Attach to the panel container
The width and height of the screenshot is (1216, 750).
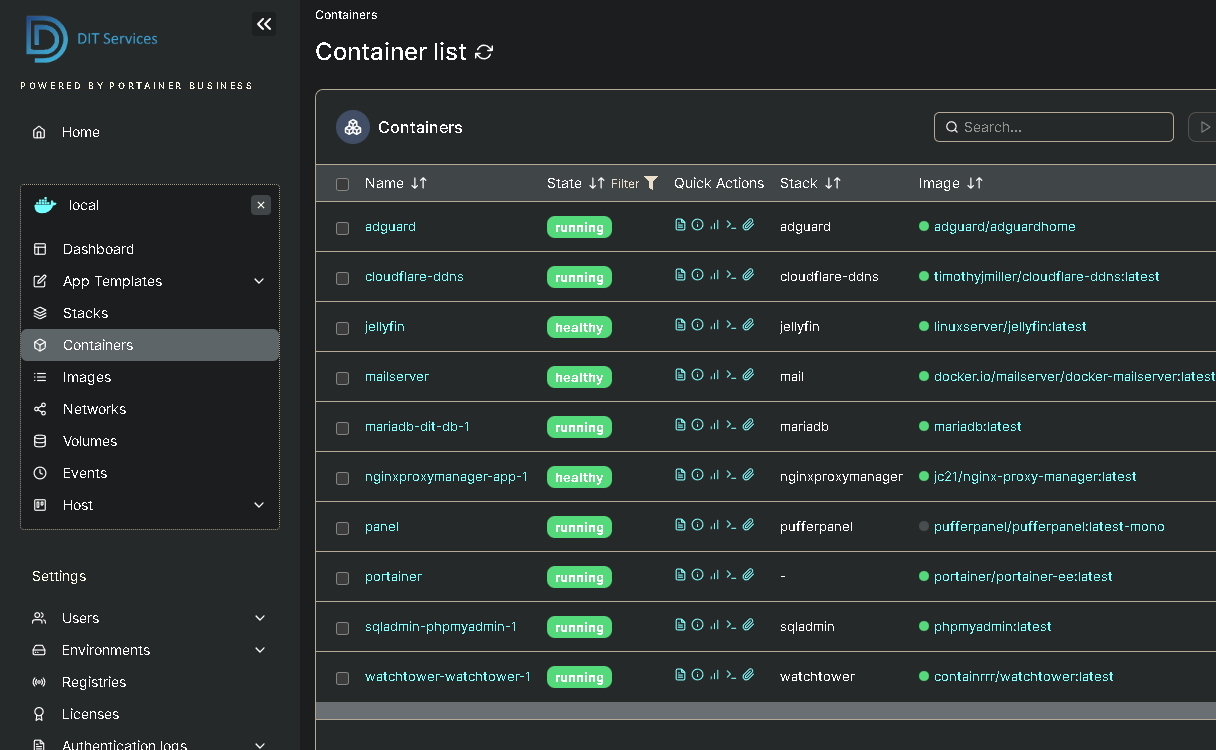point(748,525)
